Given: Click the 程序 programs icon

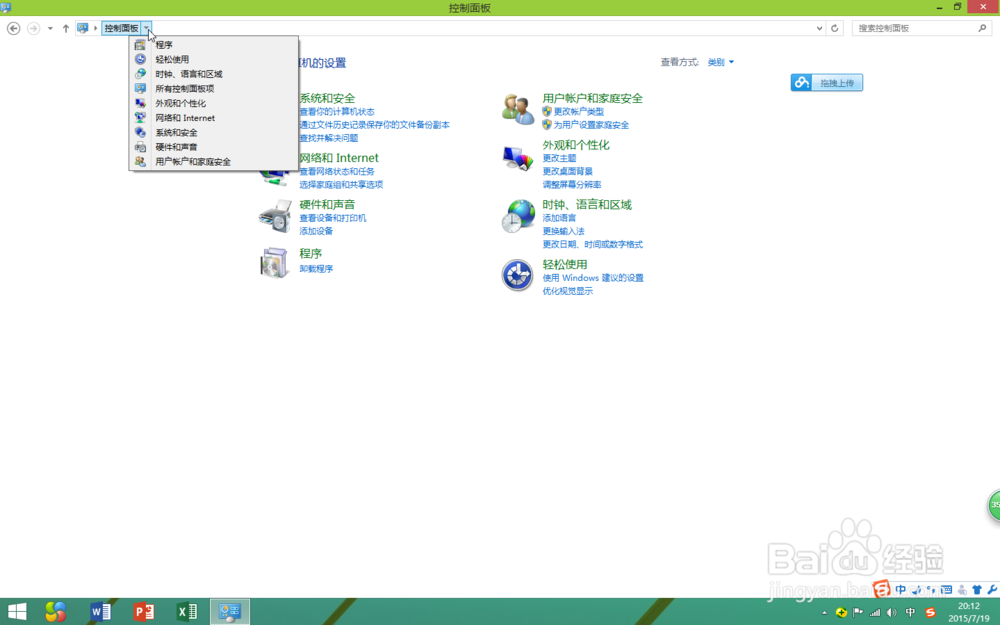Looking at the screenshot, I should pos(272,263).
